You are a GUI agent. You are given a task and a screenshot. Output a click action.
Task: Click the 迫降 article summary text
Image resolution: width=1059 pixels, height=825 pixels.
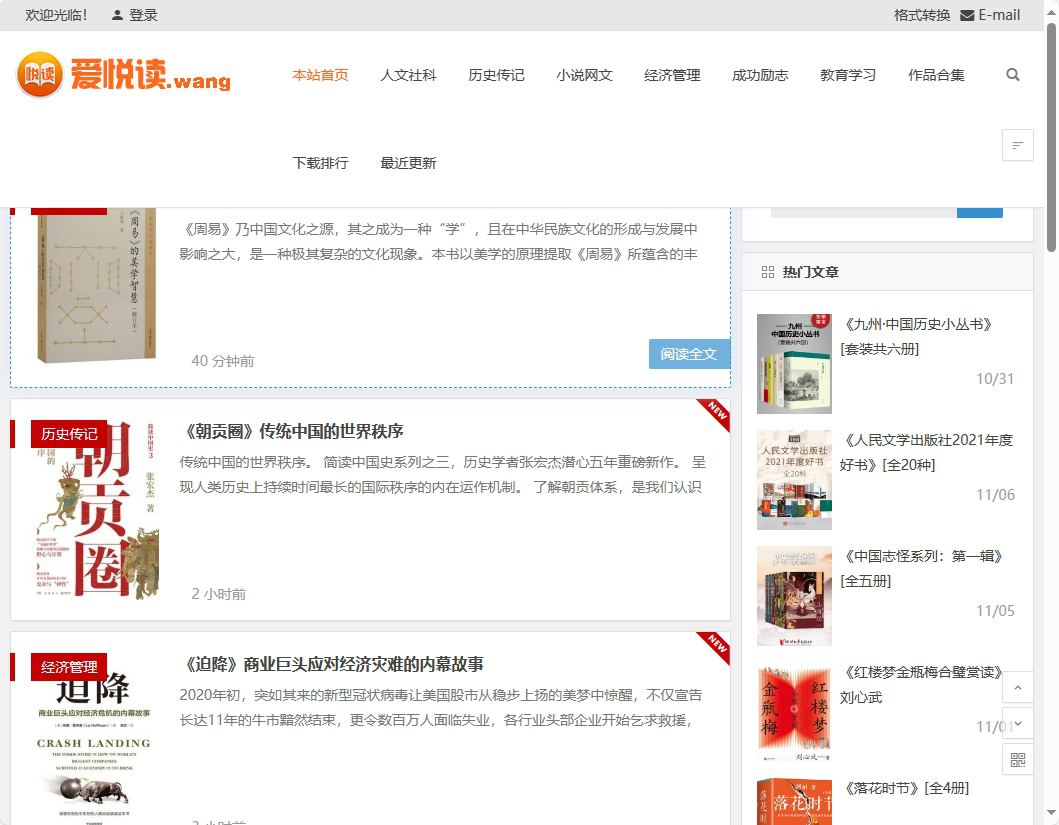coord(441,708)
